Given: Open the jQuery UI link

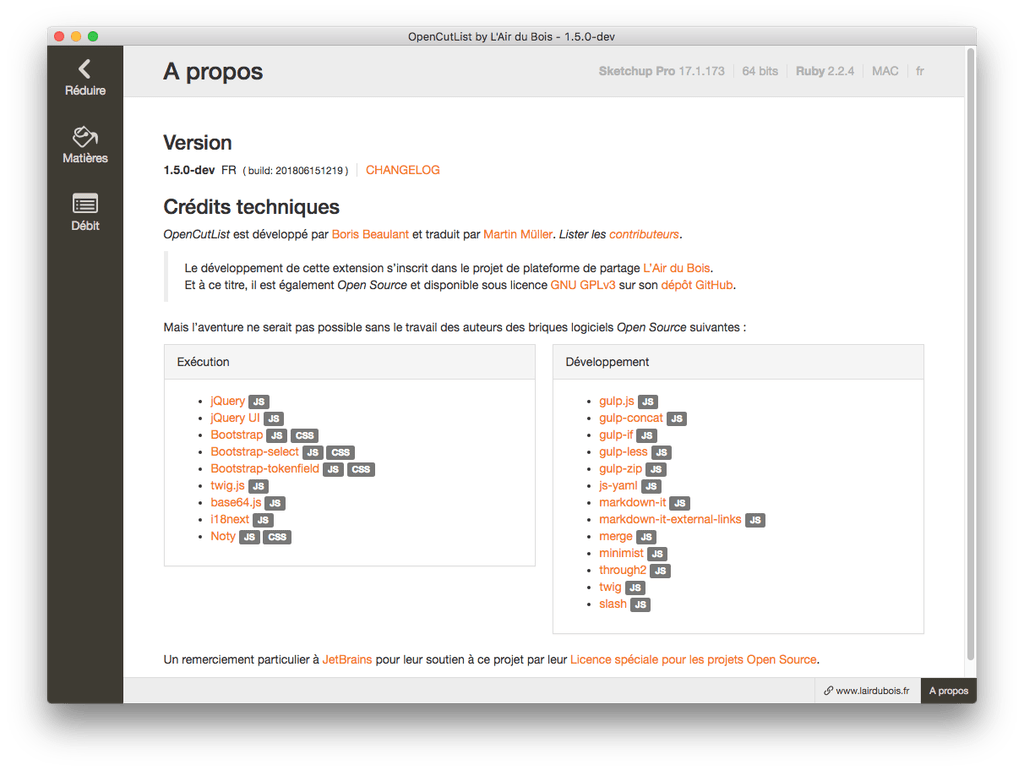Looking at the screenshot, I should (x=235, y=418).
